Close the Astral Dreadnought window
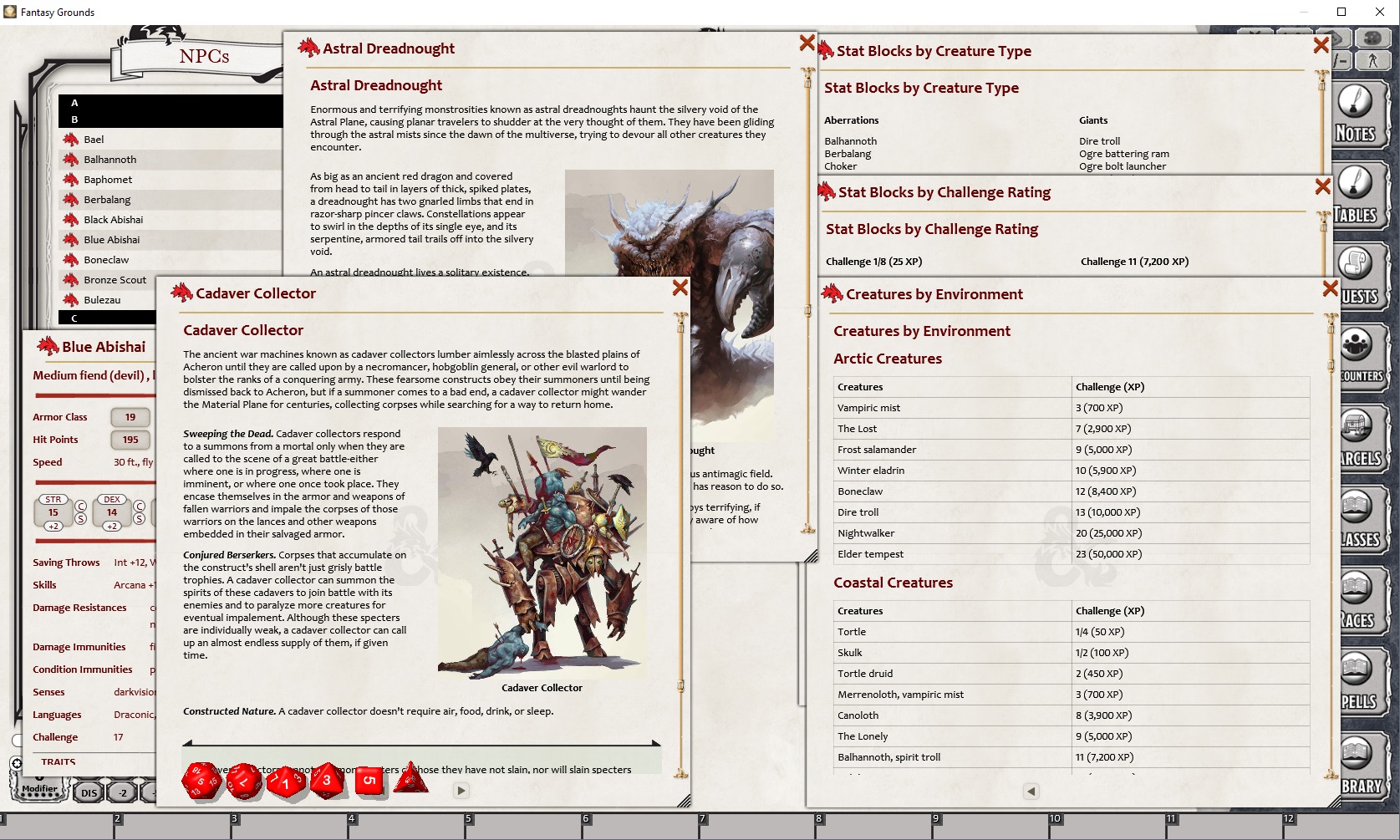Image resolution: width=1400 pixels, height=840 pixels. pos(807,43)
